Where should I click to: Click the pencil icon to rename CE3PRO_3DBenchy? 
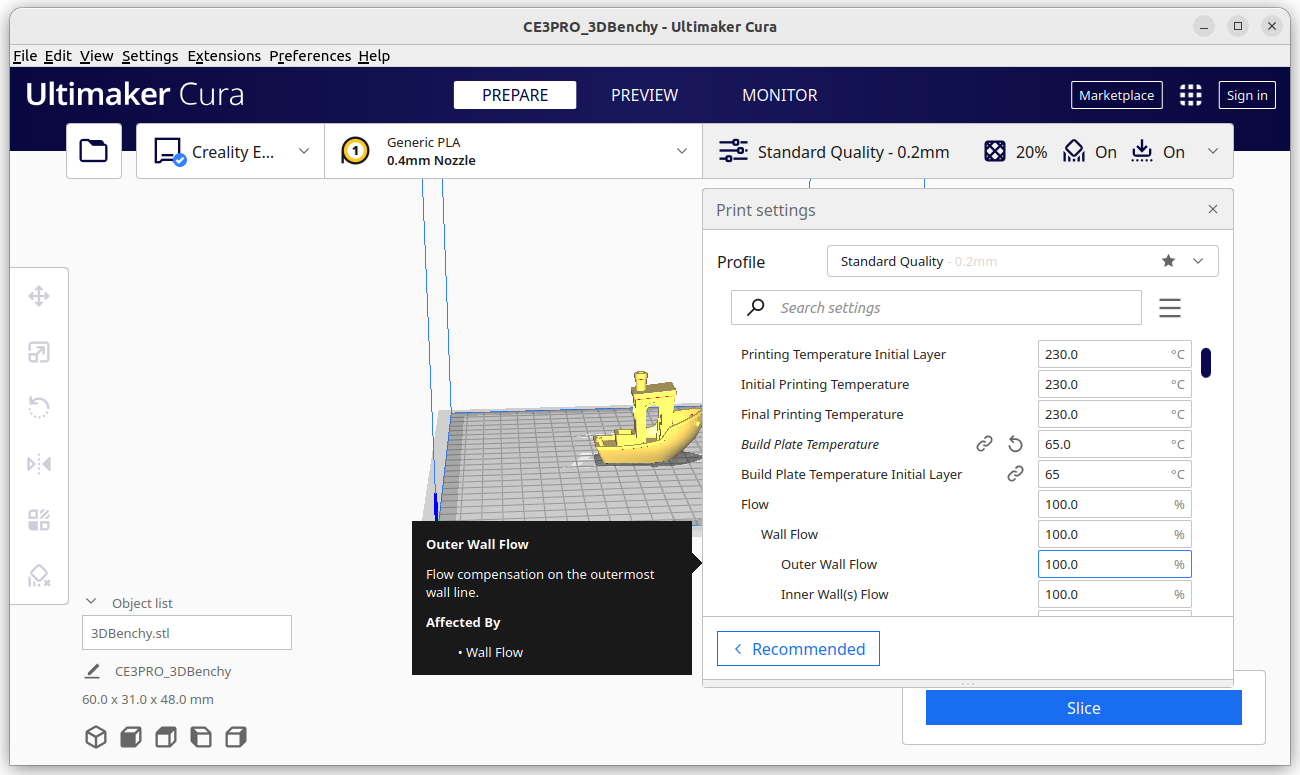(93, 671)
